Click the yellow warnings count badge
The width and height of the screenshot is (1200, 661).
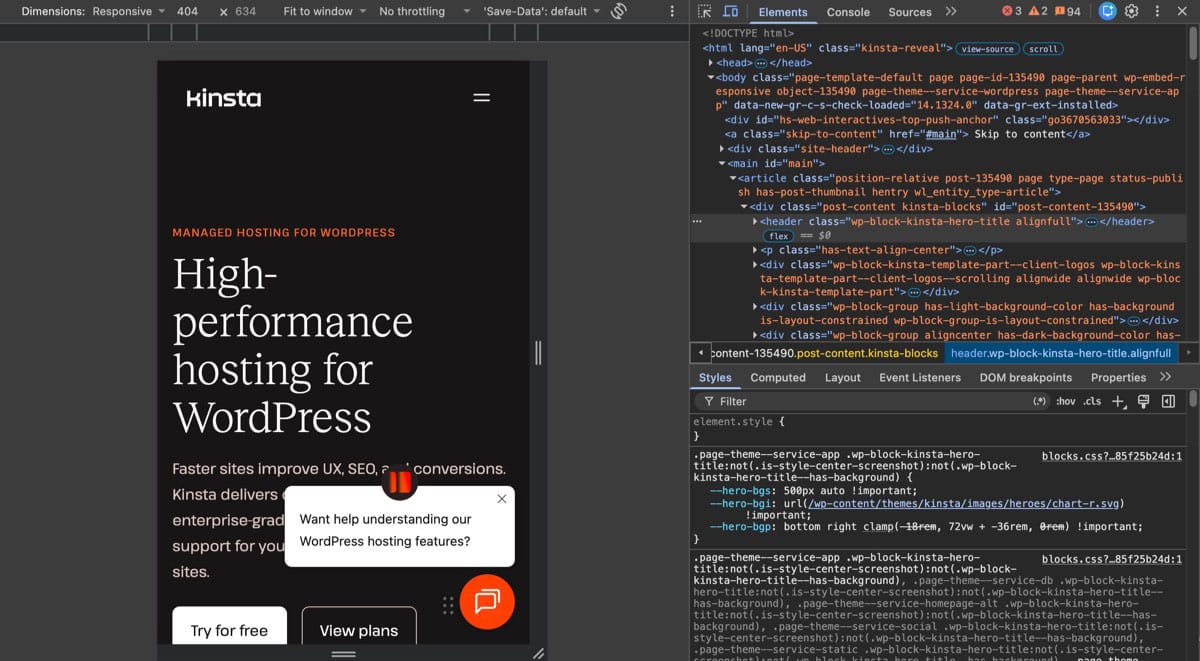tap(1038, 12)
